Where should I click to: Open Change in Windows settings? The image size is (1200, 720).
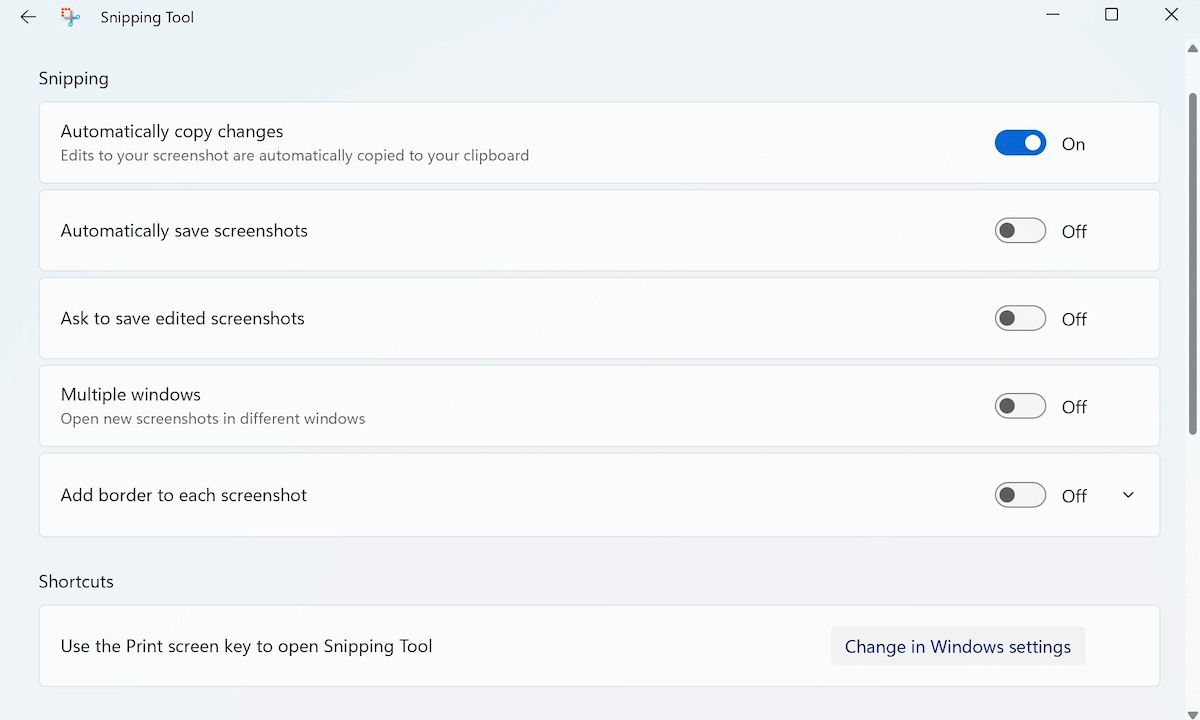tap(957, 646)
